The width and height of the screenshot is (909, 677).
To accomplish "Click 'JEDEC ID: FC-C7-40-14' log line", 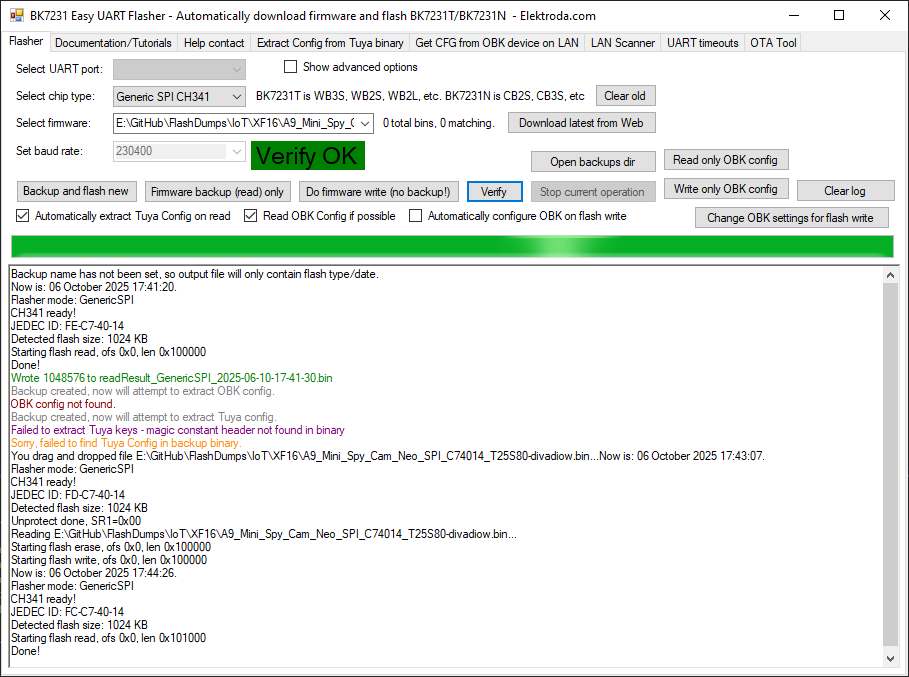I will tap(67, 612).
